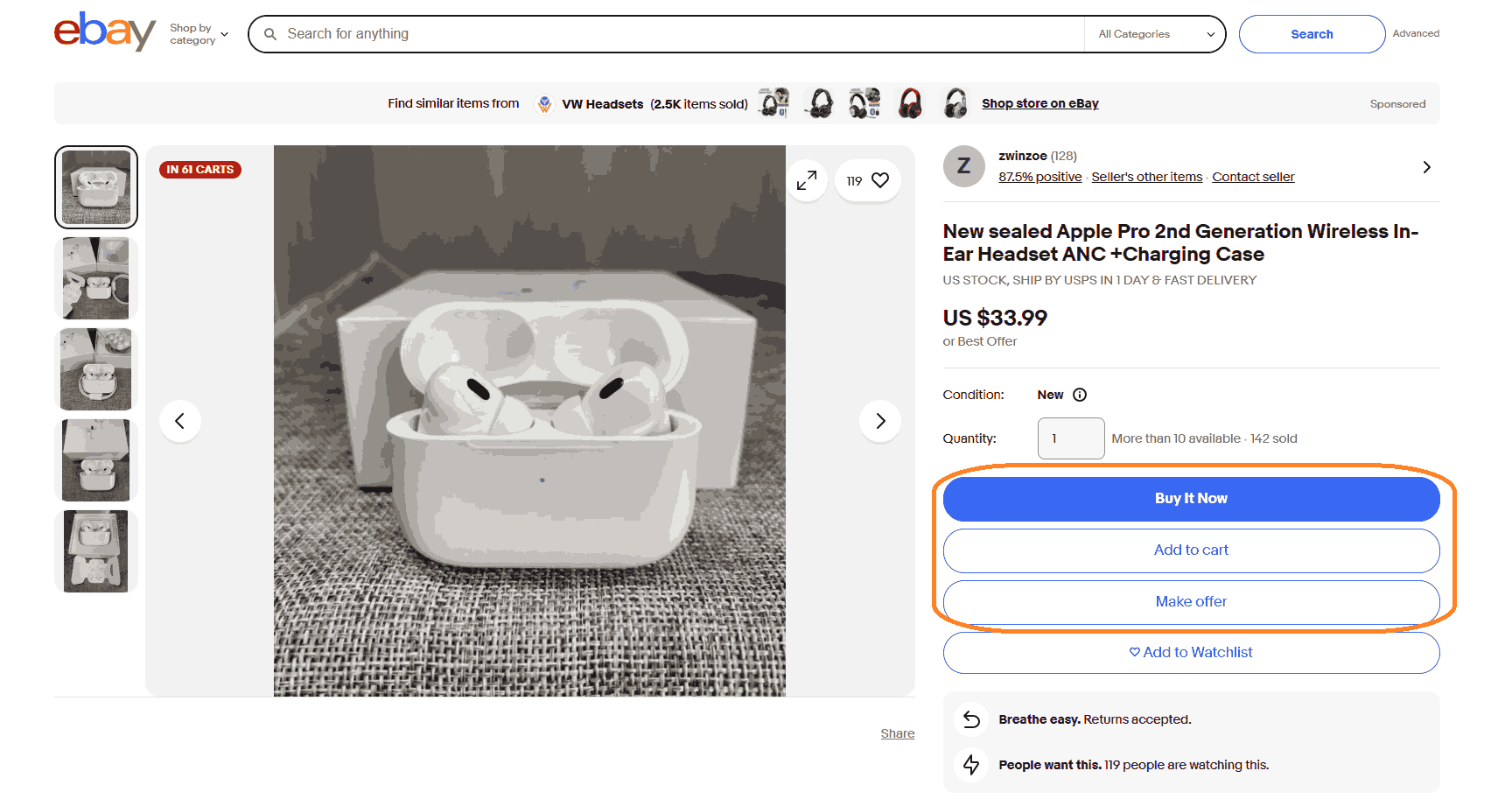
Task: Click the 119 watchers heart button
Action: click(x=868, y=180)
